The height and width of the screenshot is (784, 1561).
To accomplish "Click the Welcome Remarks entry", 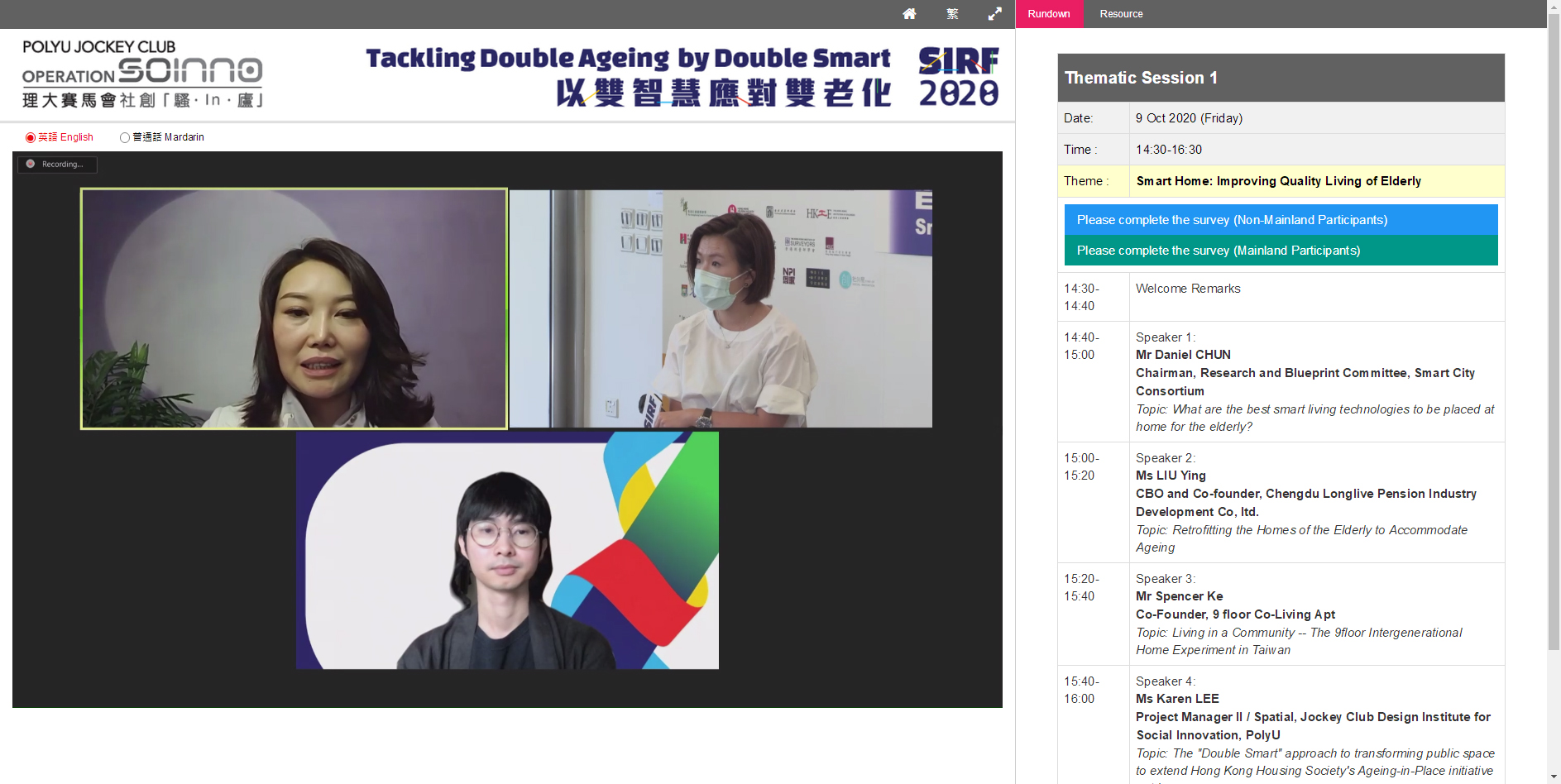I will click(x=1188, y=289).
